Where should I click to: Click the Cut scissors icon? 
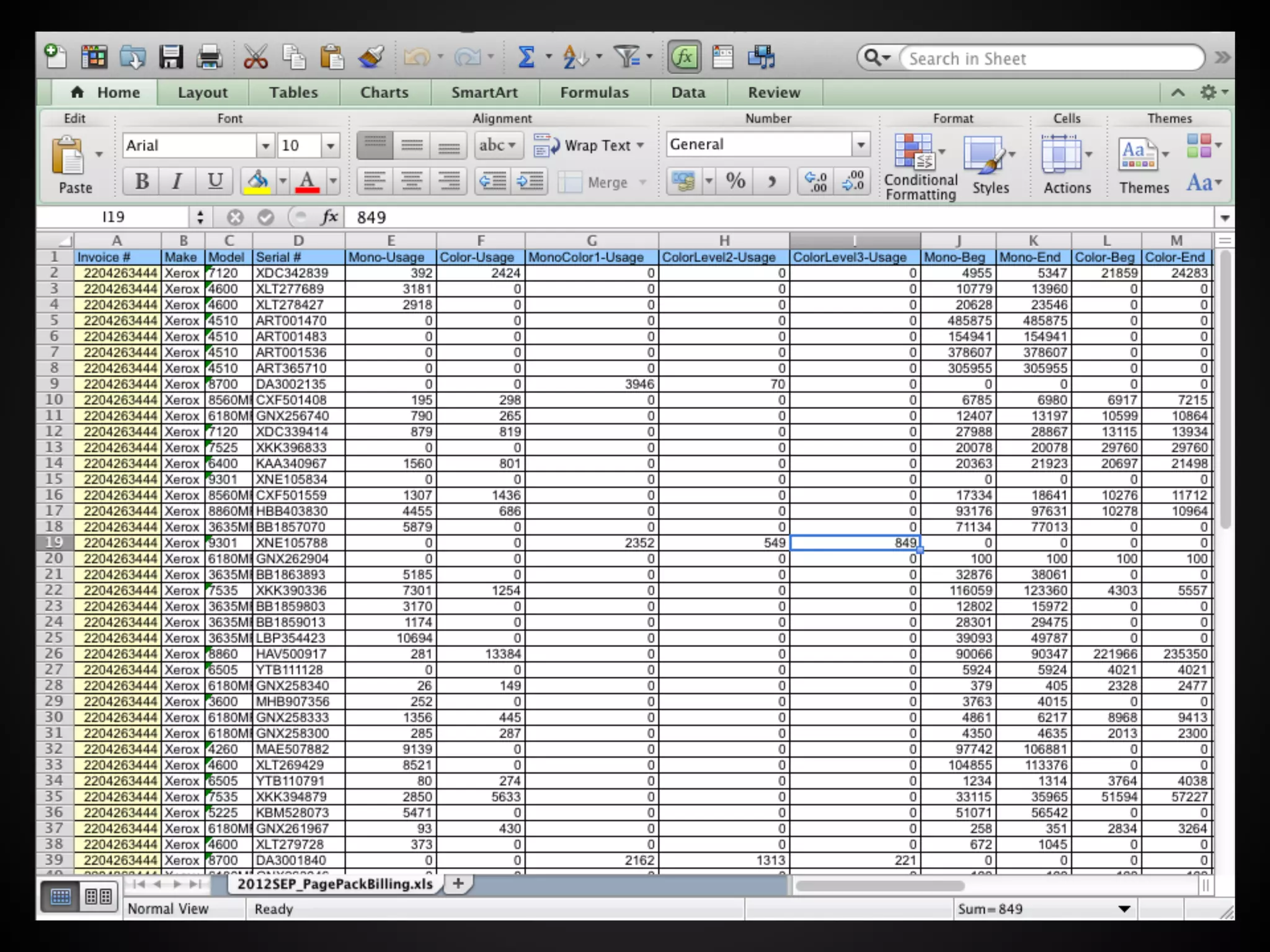(x=255, y=58)
